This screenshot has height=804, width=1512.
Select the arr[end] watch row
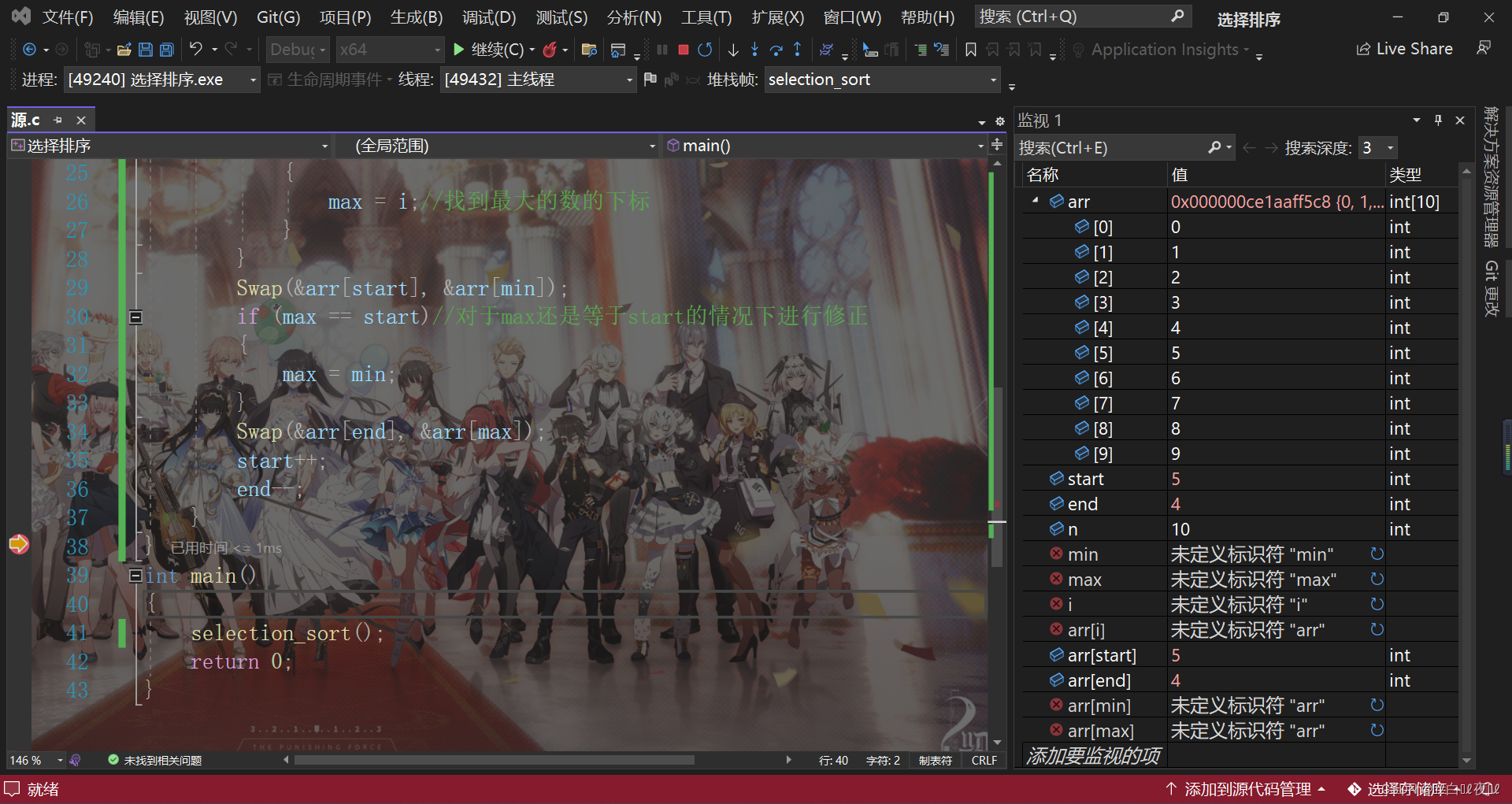point(1240,680)
